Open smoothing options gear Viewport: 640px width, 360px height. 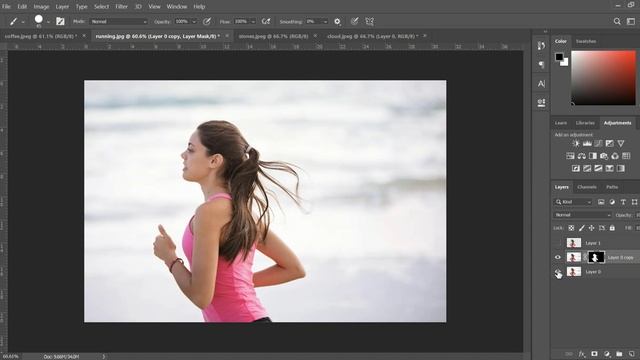coord(337,22)
